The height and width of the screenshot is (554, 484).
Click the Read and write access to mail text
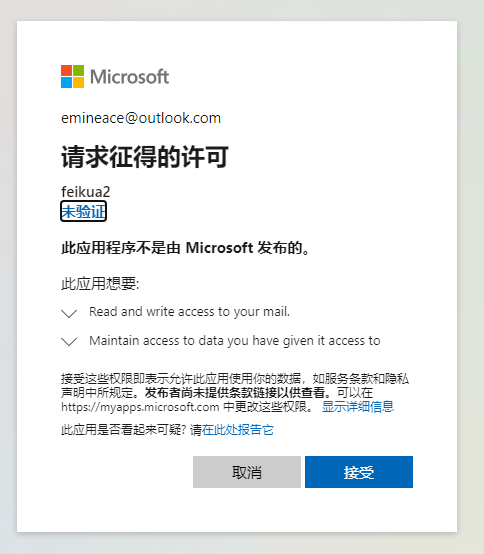[189, 312]
